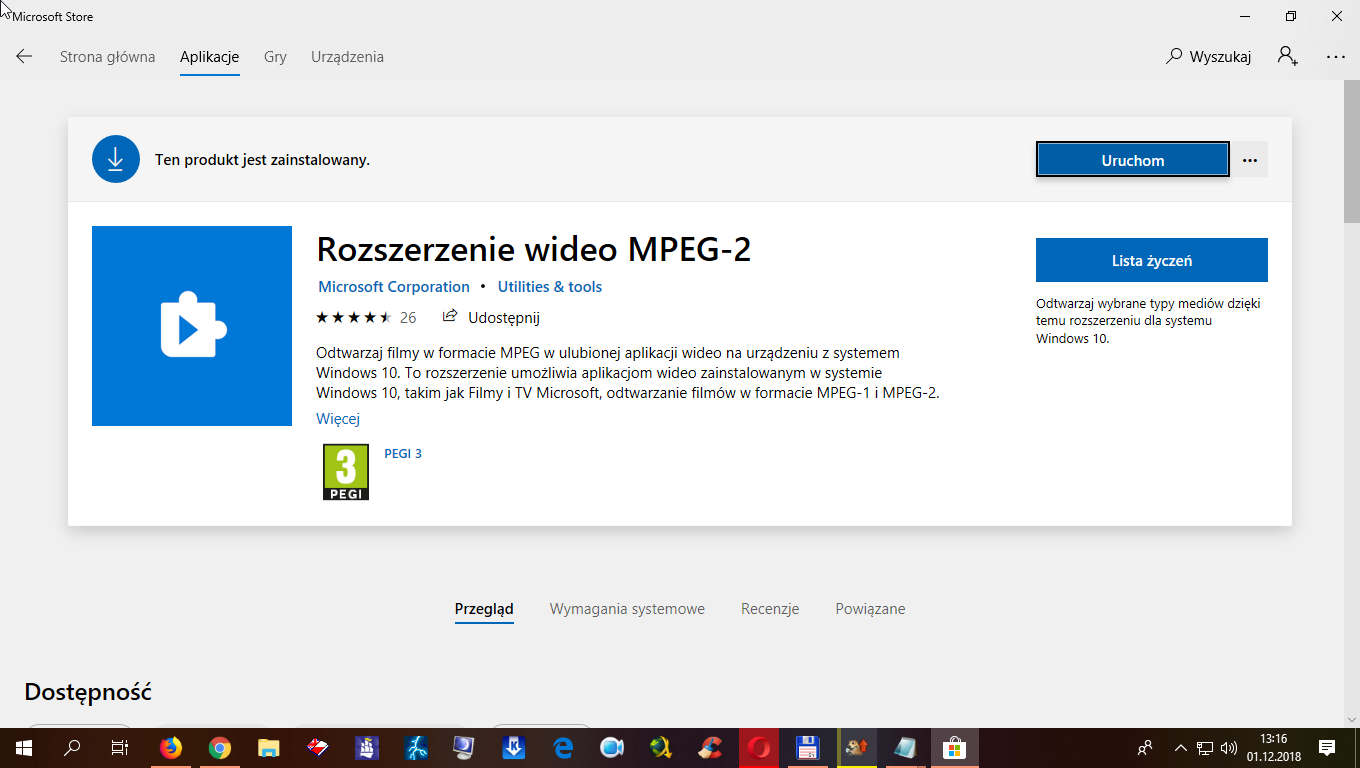
Task: Click the rating count 26
Action: [408, 318]
